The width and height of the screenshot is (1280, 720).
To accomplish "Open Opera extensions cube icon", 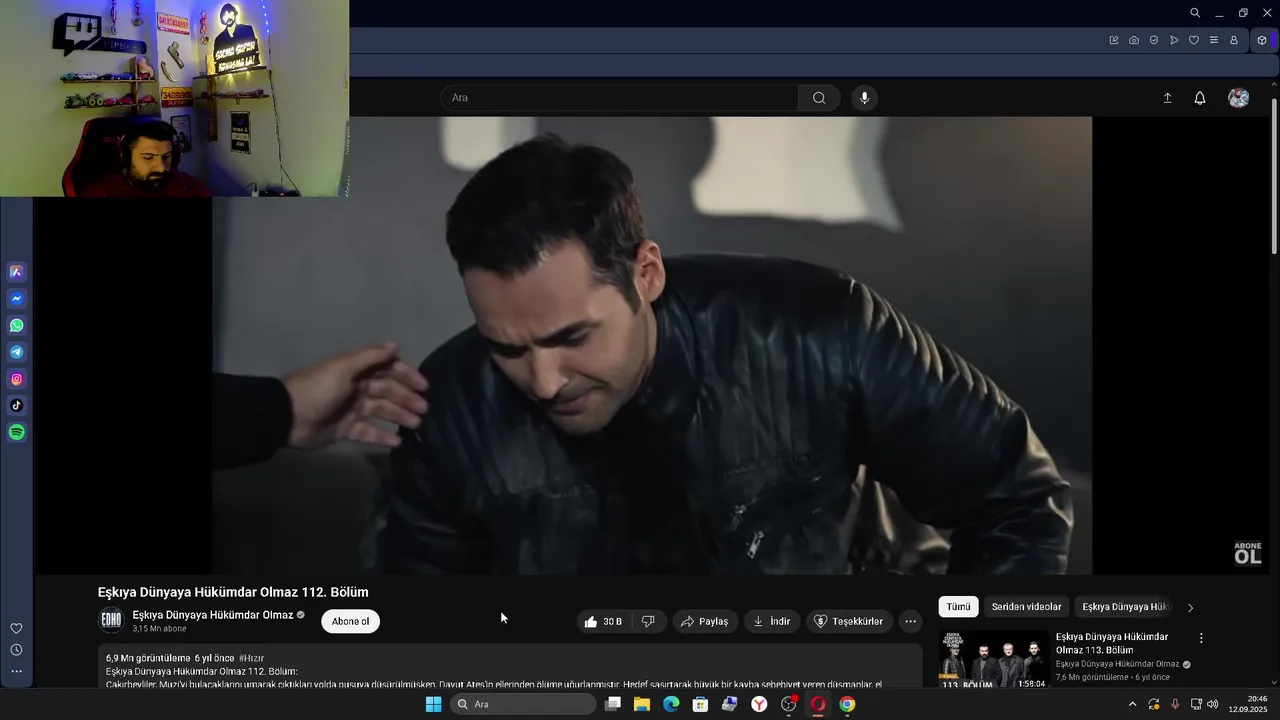I will [x=1262, y=40].
